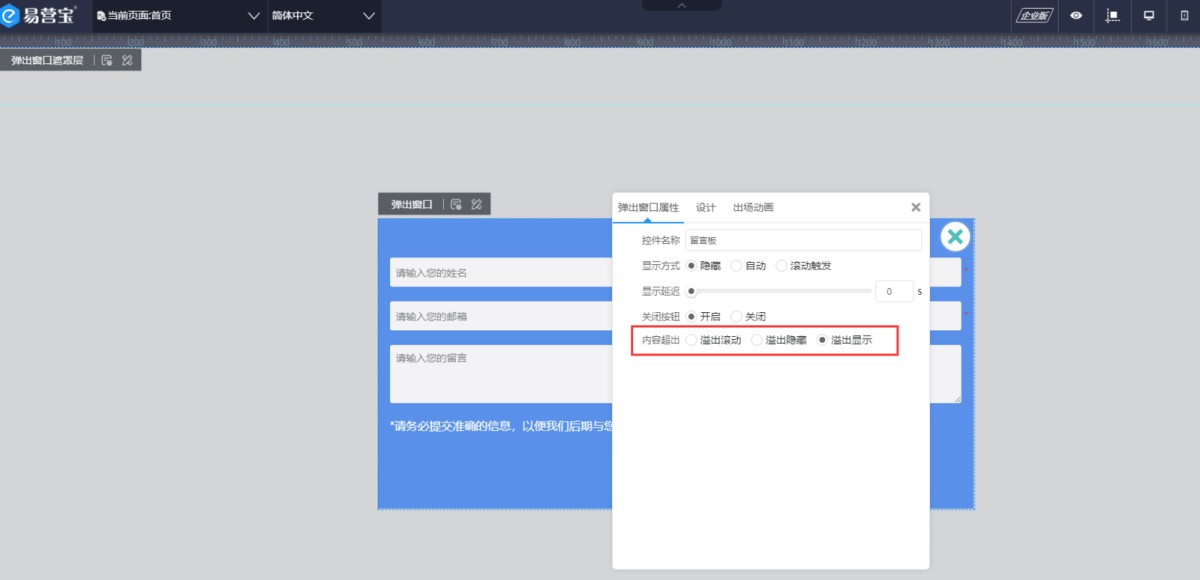
Task: Open the desktop monitor view icon
Action: point(1149,16)
